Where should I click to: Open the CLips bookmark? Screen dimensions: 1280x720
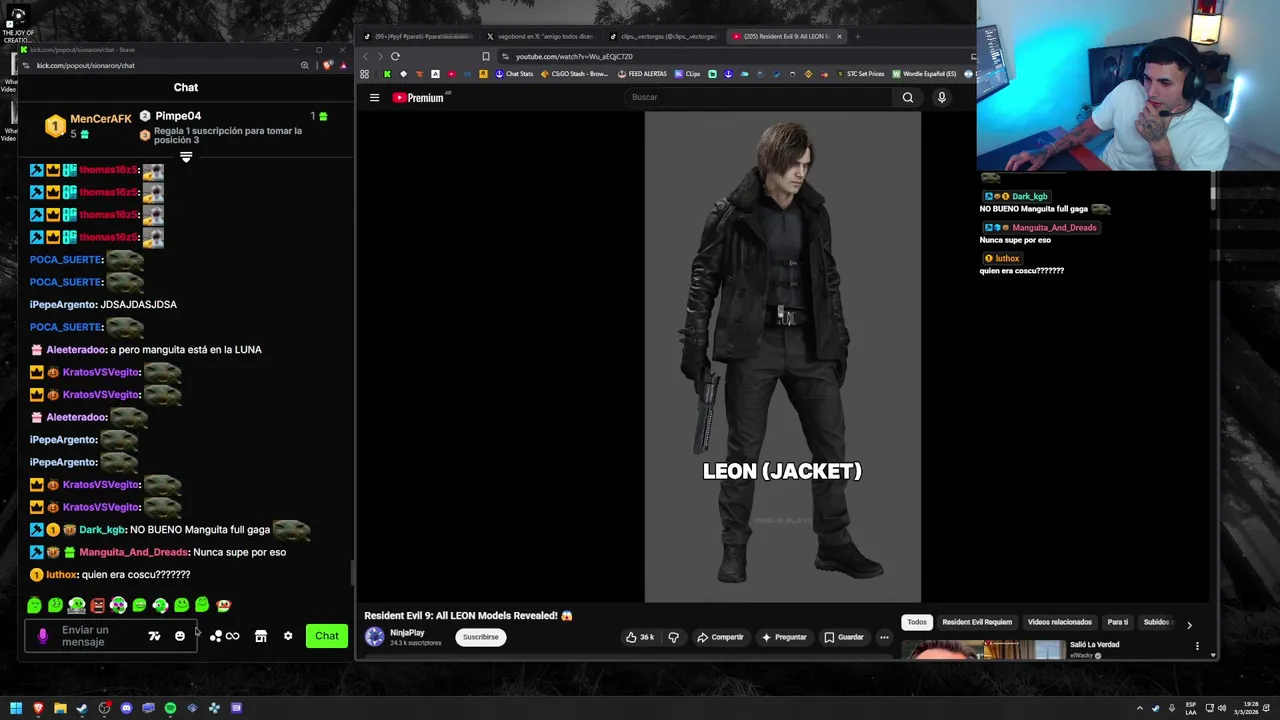click(687, 74)
